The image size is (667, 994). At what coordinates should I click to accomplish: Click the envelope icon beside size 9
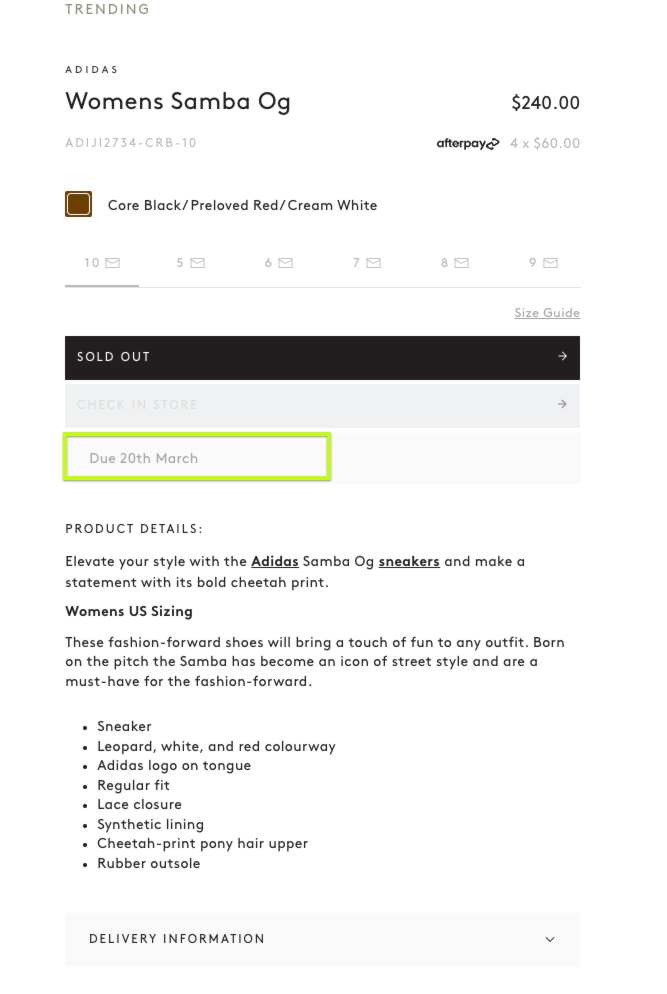pos(550,262)
